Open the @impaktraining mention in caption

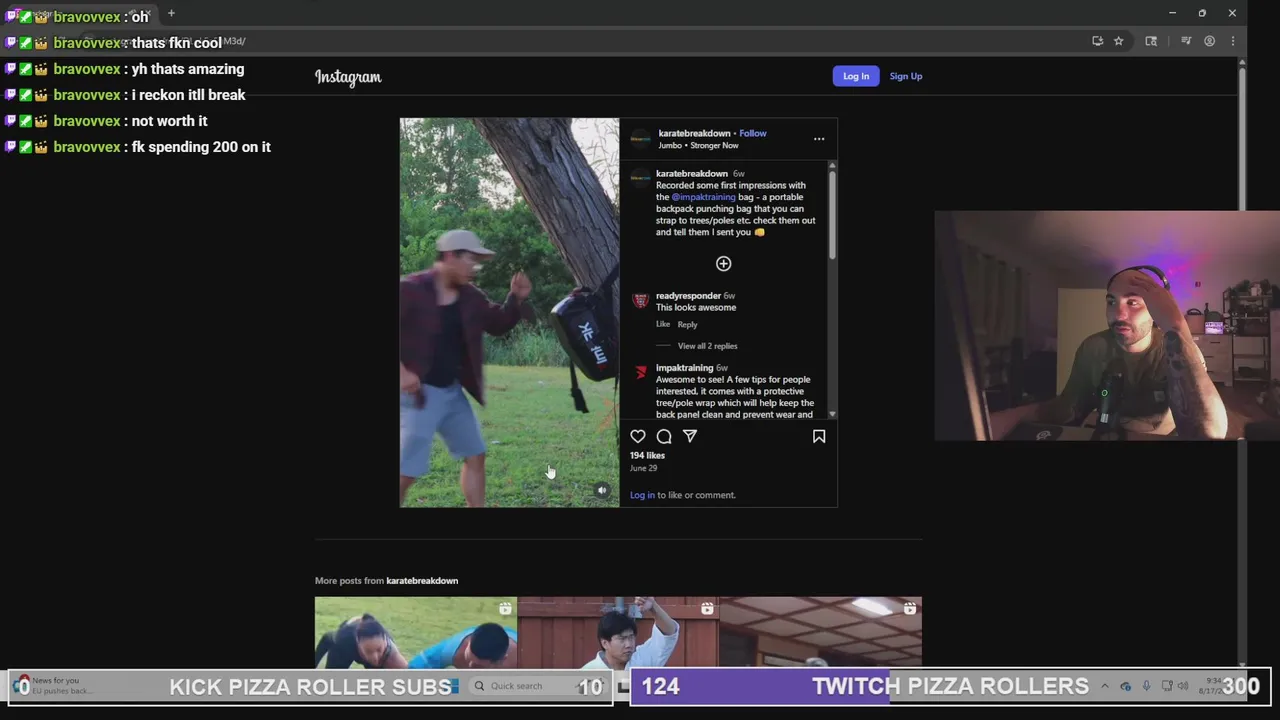[x=703, y=197]
